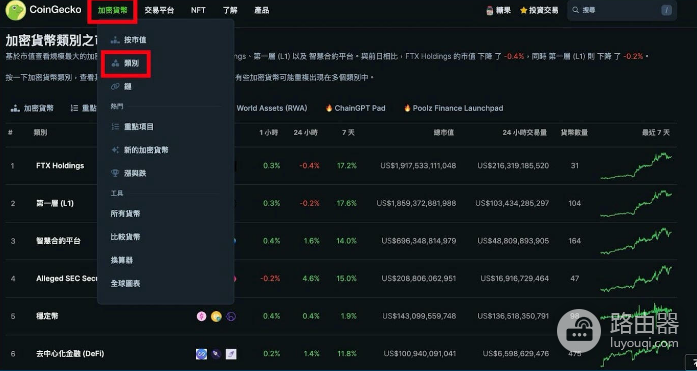Sort the table by the 類別 column header
Screen dimensions: 697x371
tap(40, 132)
